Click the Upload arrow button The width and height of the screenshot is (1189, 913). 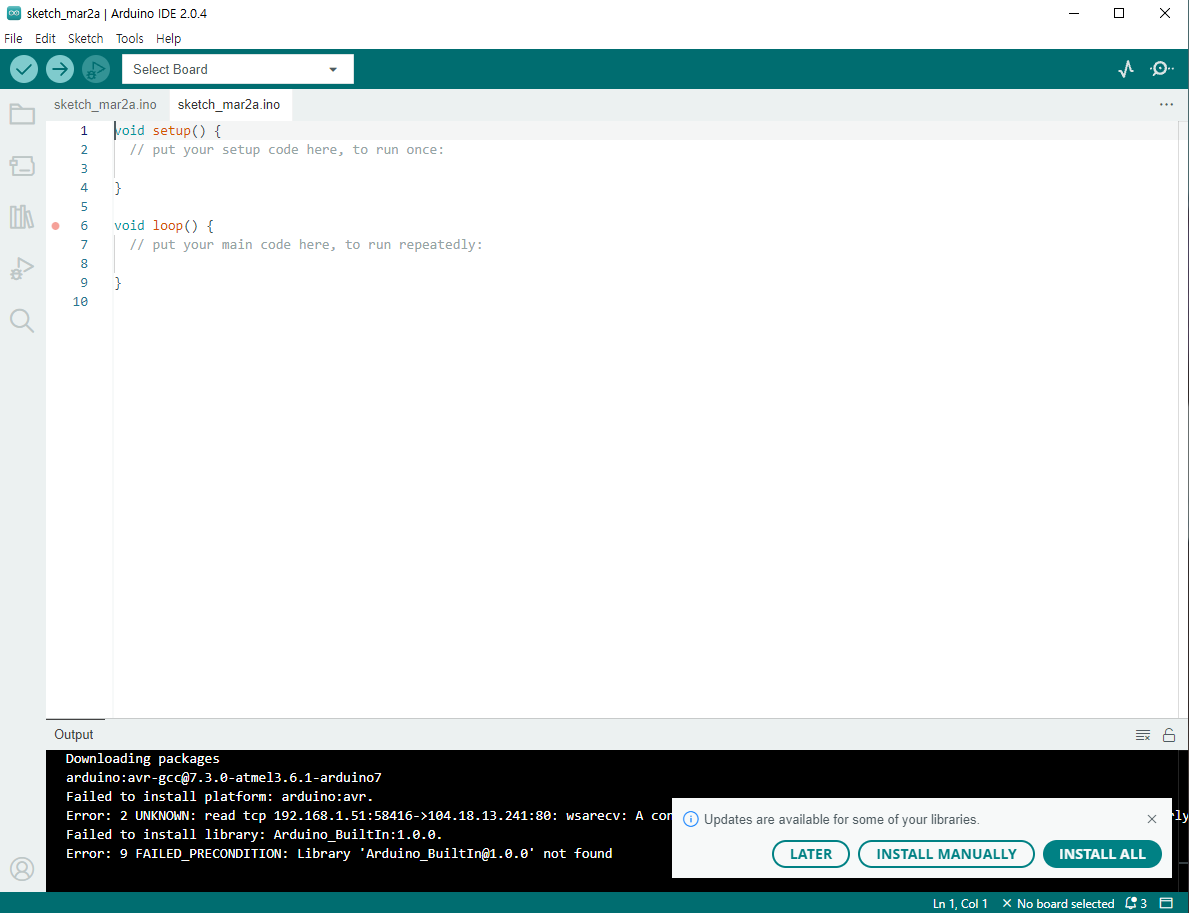(60, 69)
